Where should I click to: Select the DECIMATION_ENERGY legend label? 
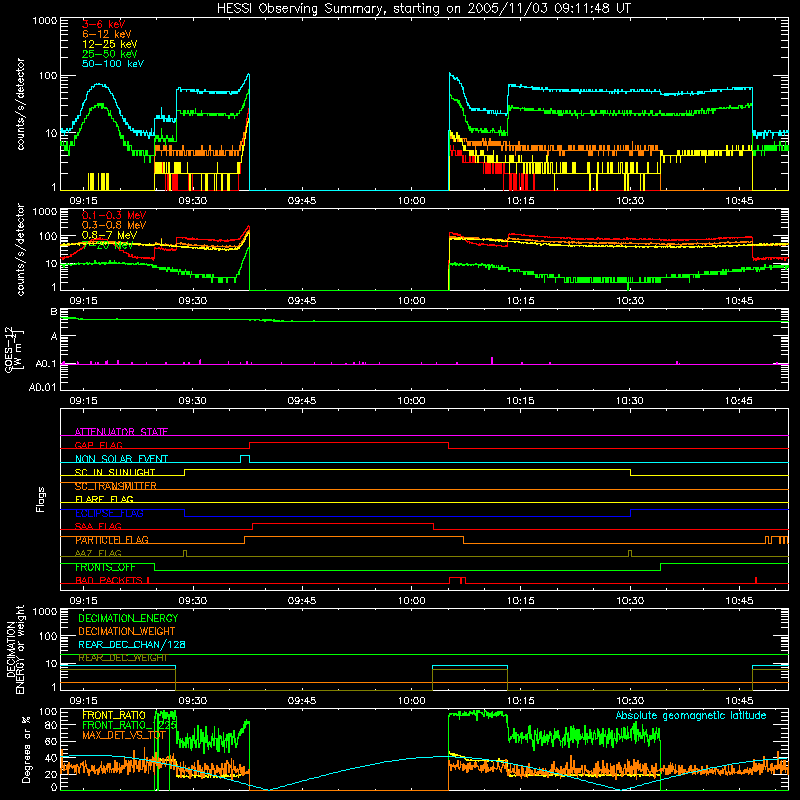point(128,618)
